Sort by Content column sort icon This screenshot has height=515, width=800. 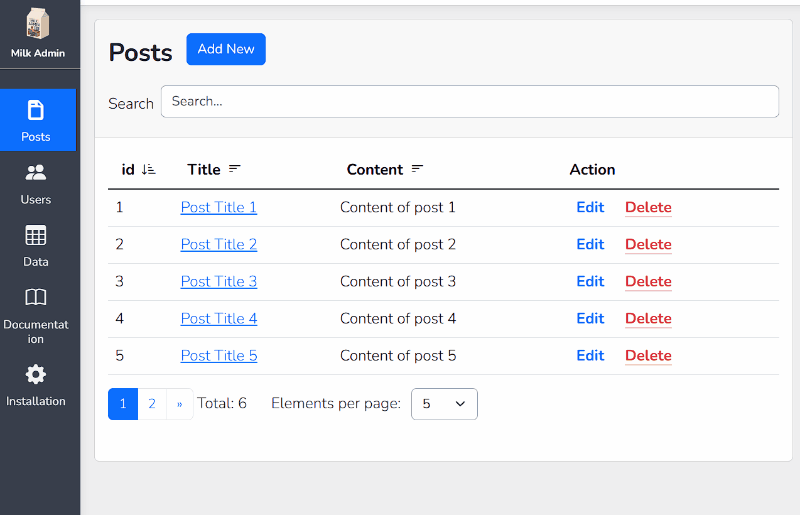pyautogui.click(x=417, y=170)
